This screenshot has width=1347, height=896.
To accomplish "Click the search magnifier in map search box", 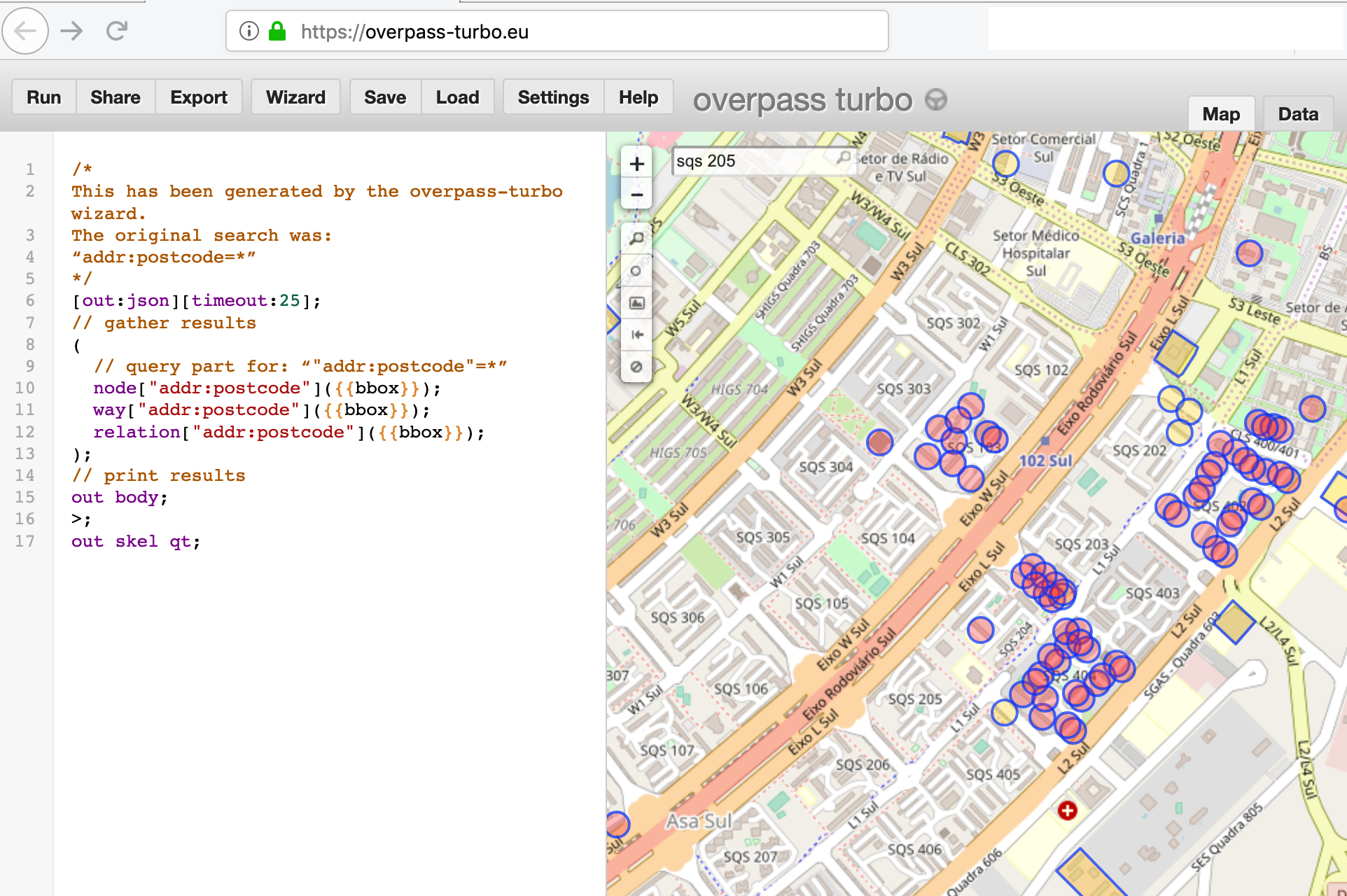I will tap(844, 158).
